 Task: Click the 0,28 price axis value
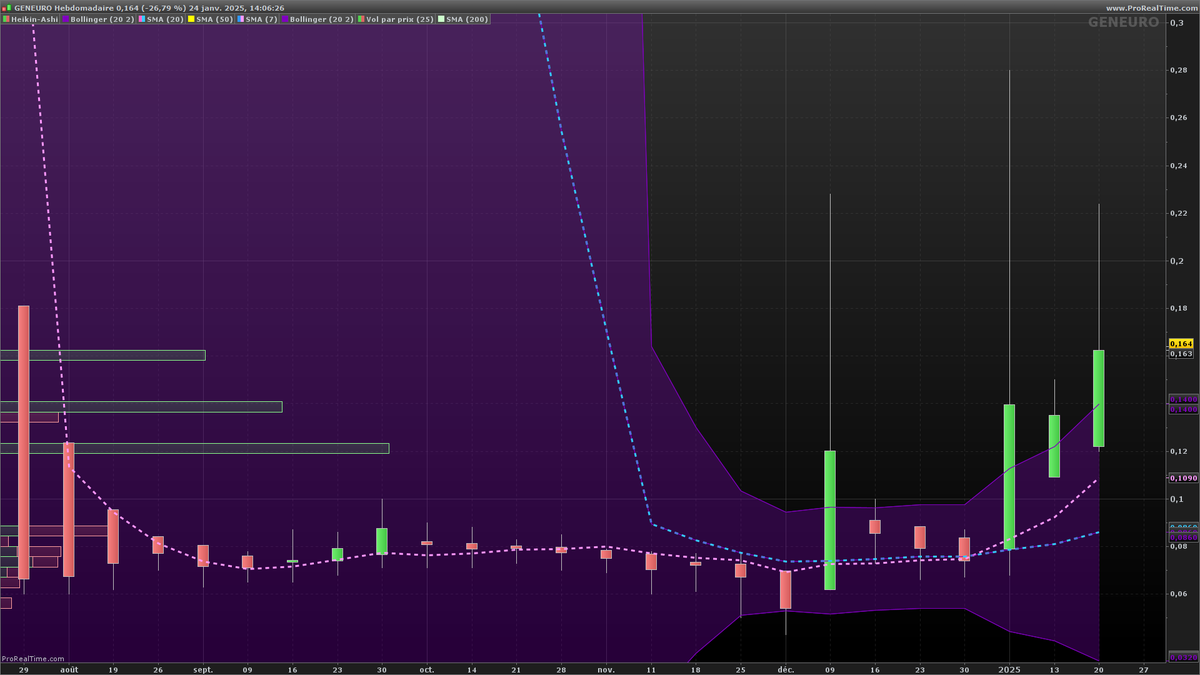coord(1178,70)
